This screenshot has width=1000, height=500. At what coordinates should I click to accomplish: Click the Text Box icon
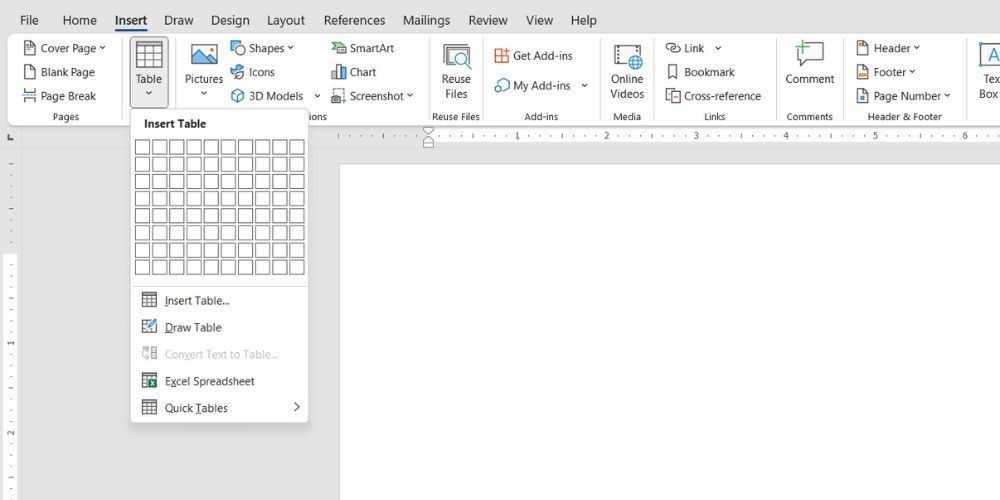[x=989, y=55]
